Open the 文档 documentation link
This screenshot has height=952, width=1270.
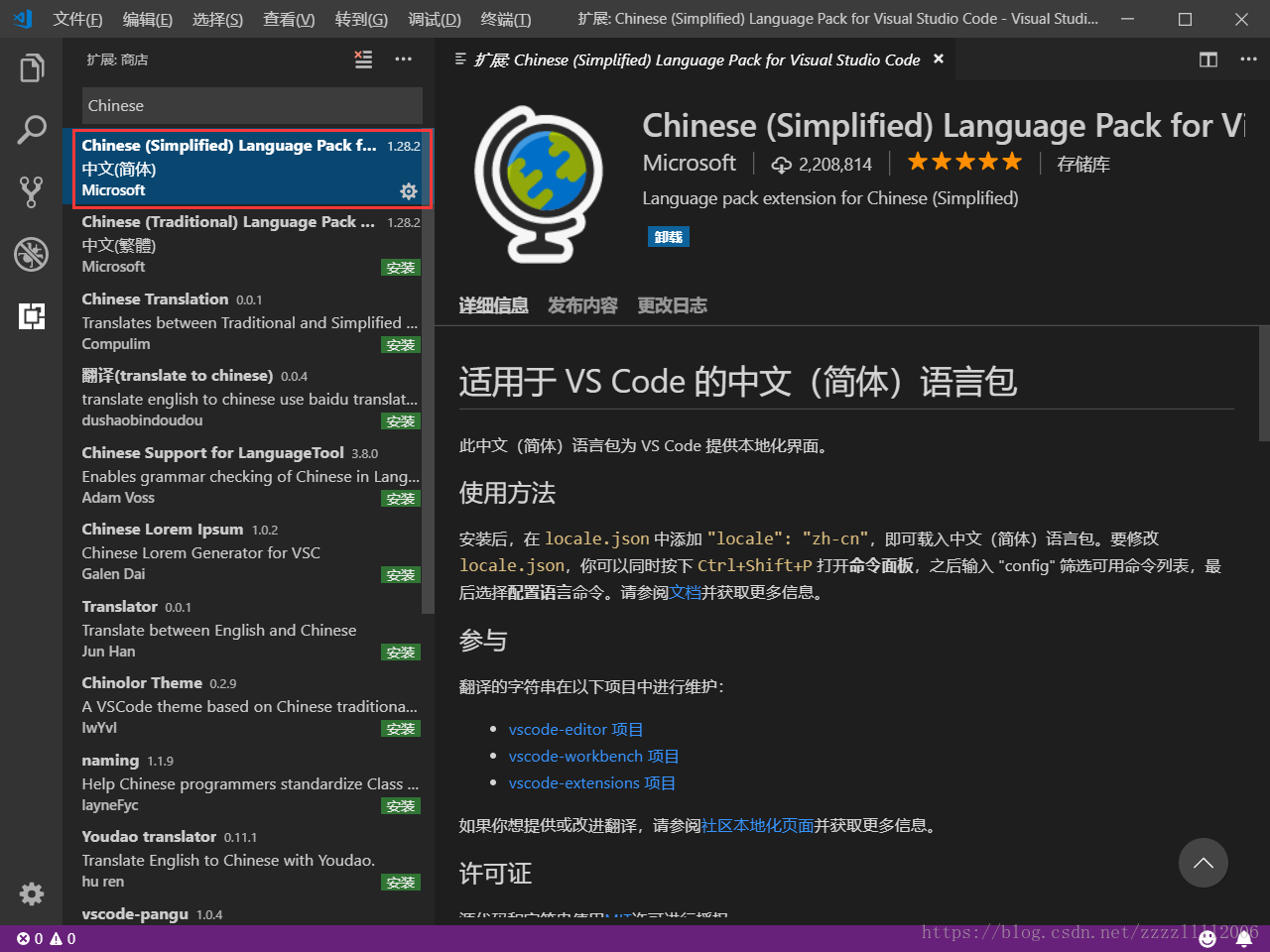(x=685, y=593)
